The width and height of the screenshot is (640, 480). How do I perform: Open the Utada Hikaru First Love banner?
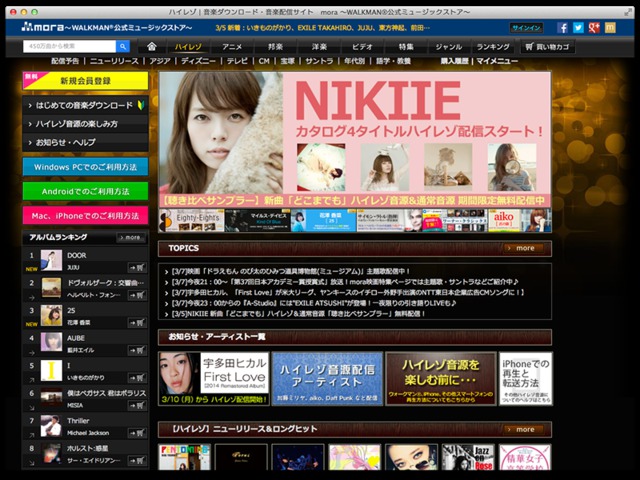[x=212, y=378]
